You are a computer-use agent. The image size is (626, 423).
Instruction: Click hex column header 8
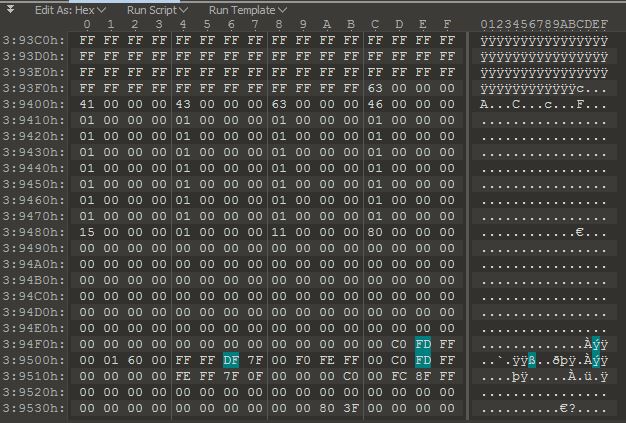279,24
